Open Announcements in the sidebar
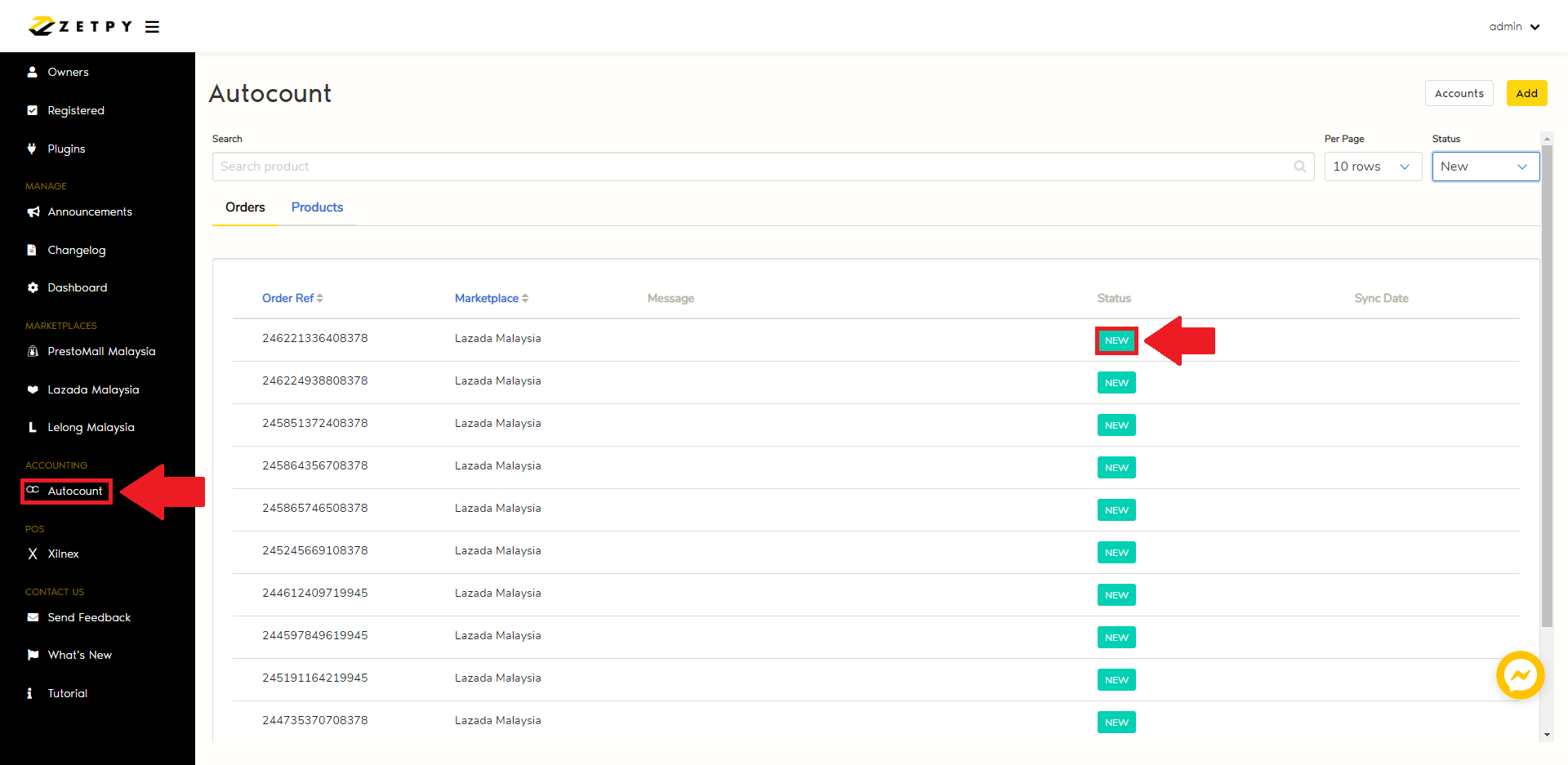Screen dimensions: 1568x765 pyautogui.click(x=90, y=211)
